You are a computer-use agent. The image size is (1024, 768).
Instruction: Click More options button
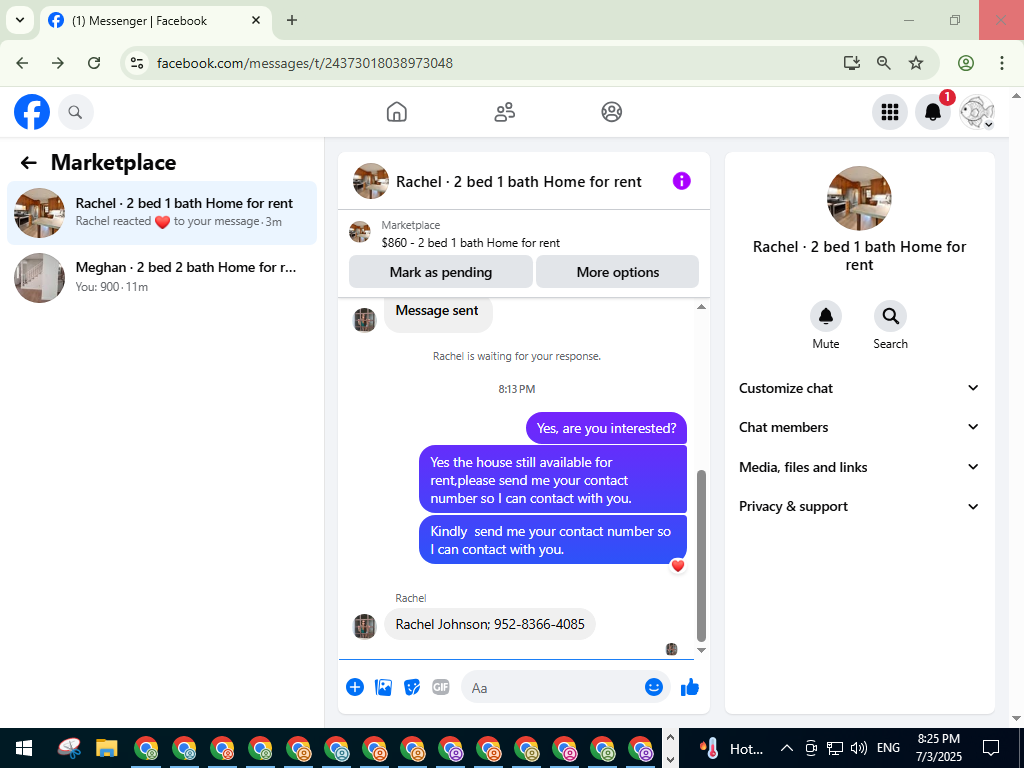tap(618, 272)
